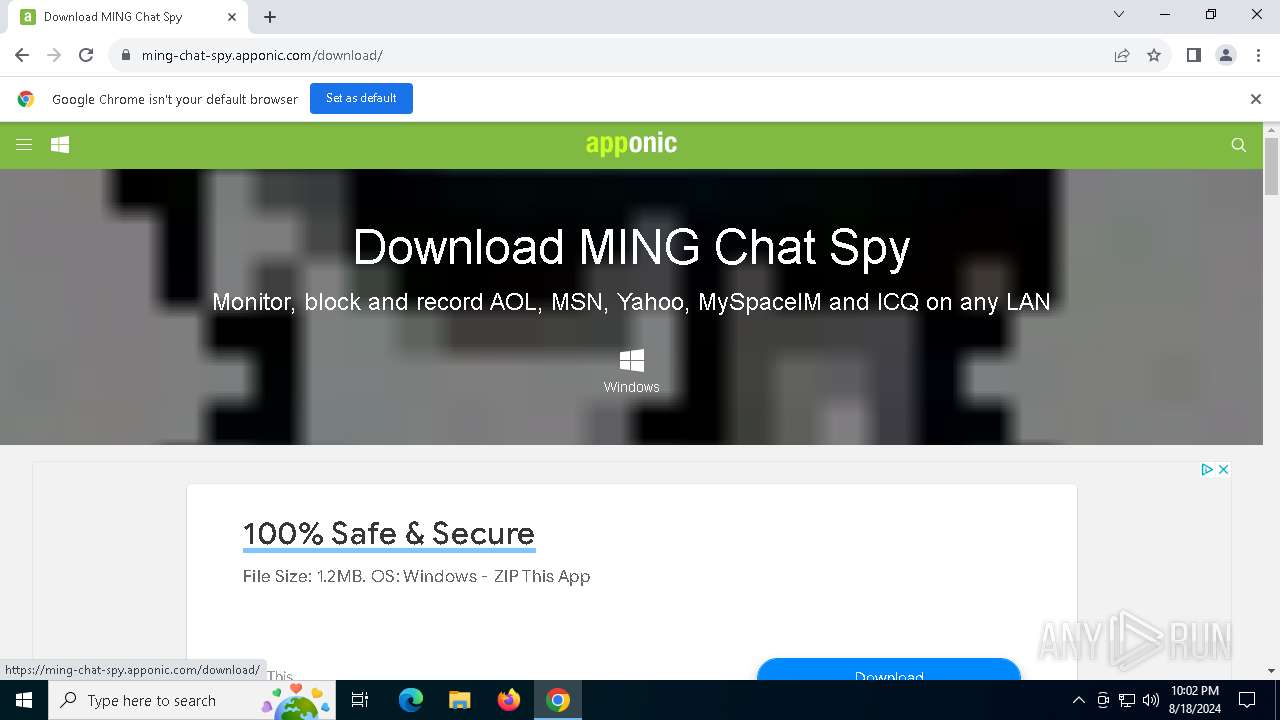1280x720 pixels.
Task: Open a new browser tab
Action: pyautogui.click(x=270, y=17)
